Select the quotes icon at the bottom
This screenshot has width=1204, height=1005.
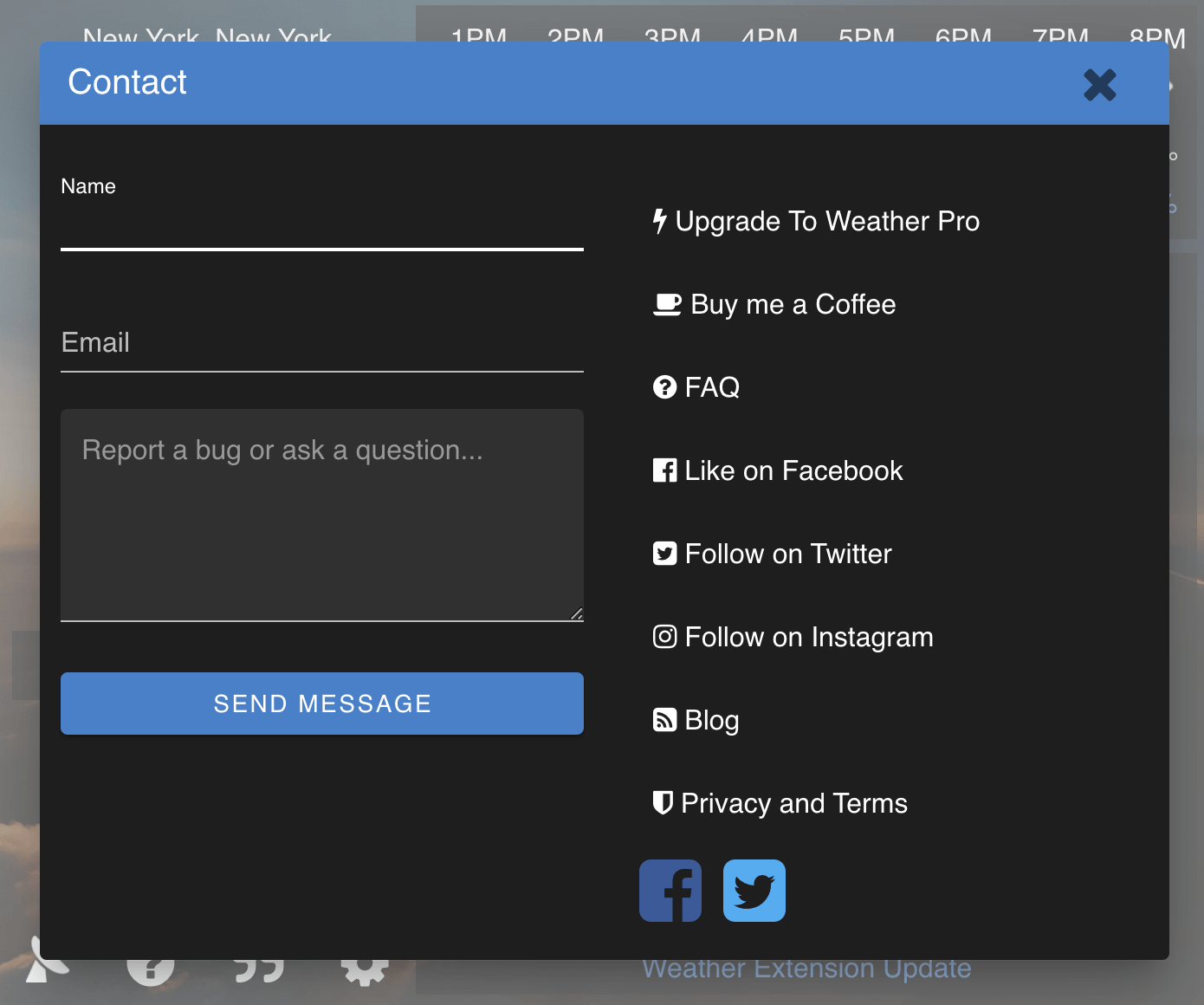point(257,969)
